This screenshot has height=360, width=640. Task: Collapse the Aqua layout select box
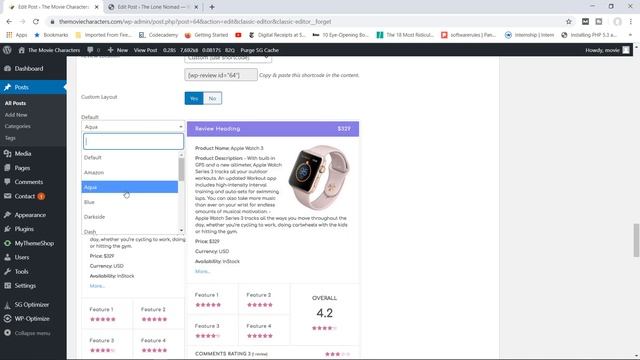[133, 127]
